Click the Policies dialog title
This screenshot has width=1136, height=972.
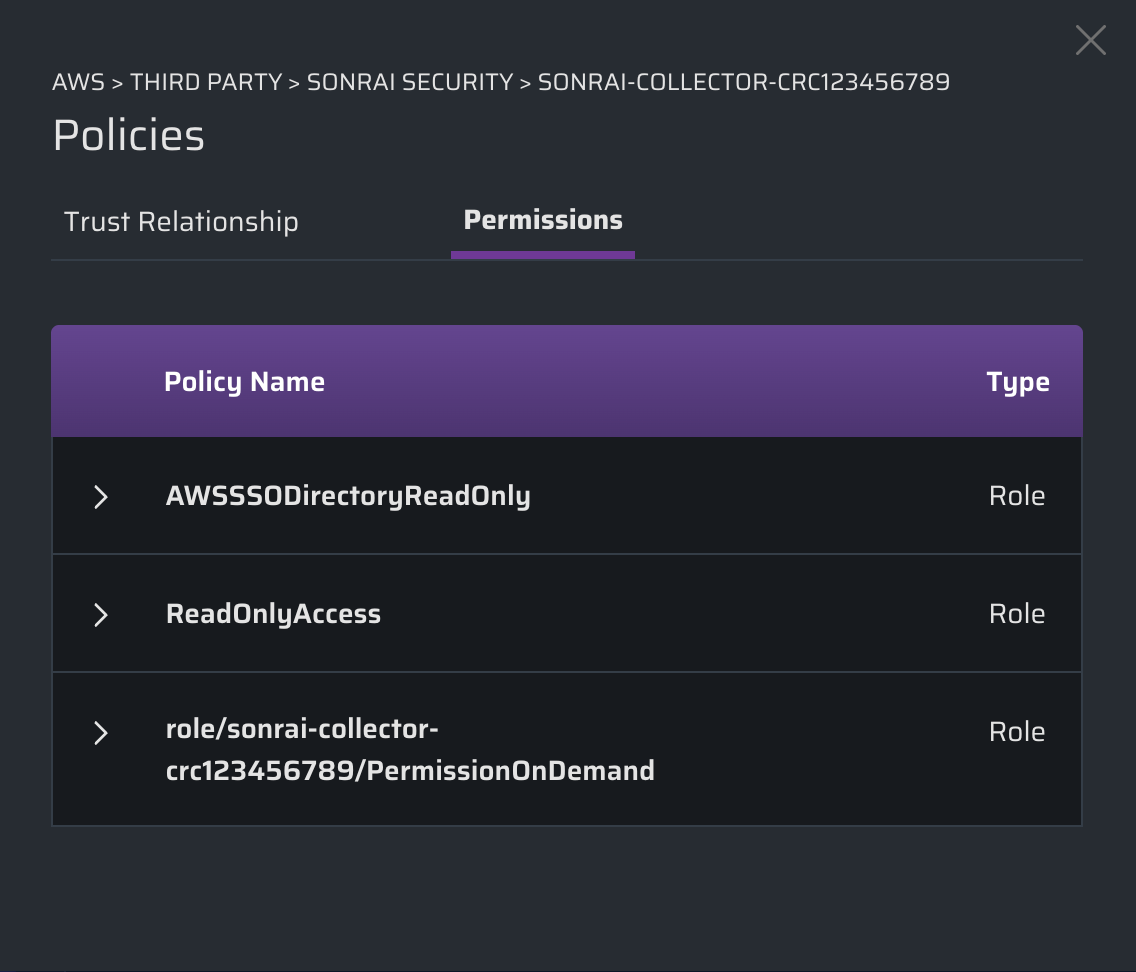point(128,135)
